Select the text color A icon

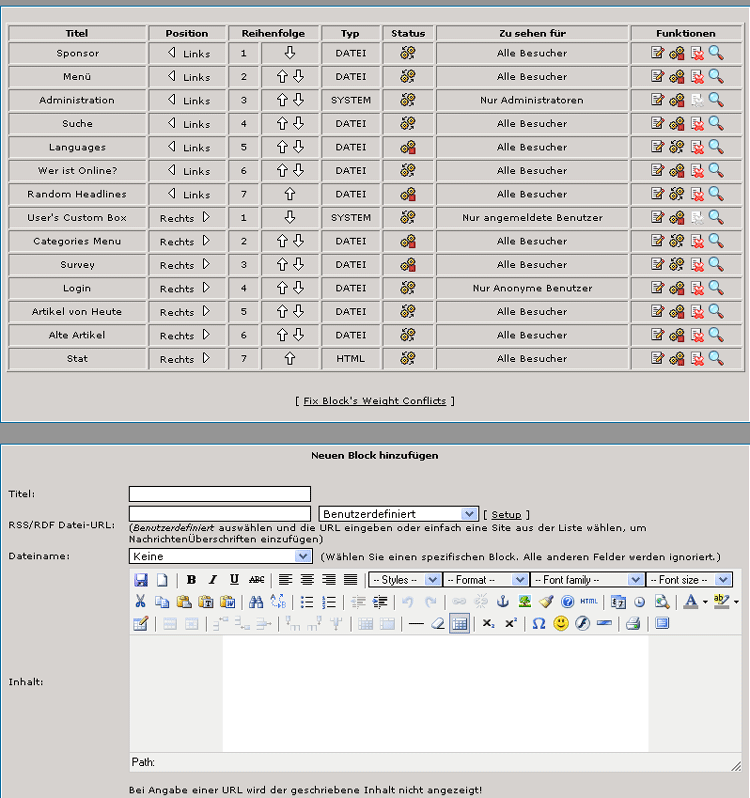690,602
